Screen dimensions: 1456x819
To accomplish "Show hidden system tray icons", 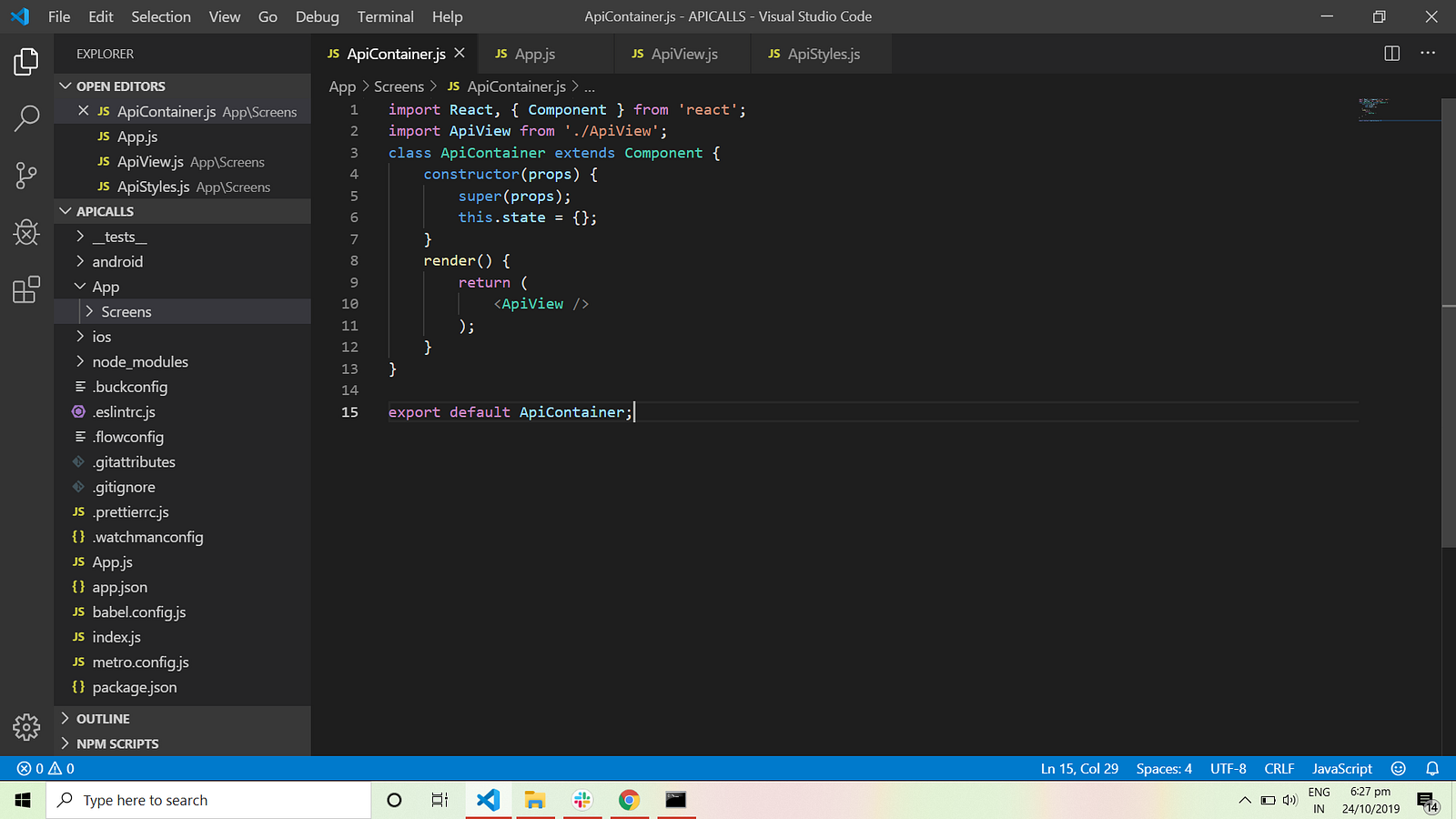I will click(x=1245, y=800).
